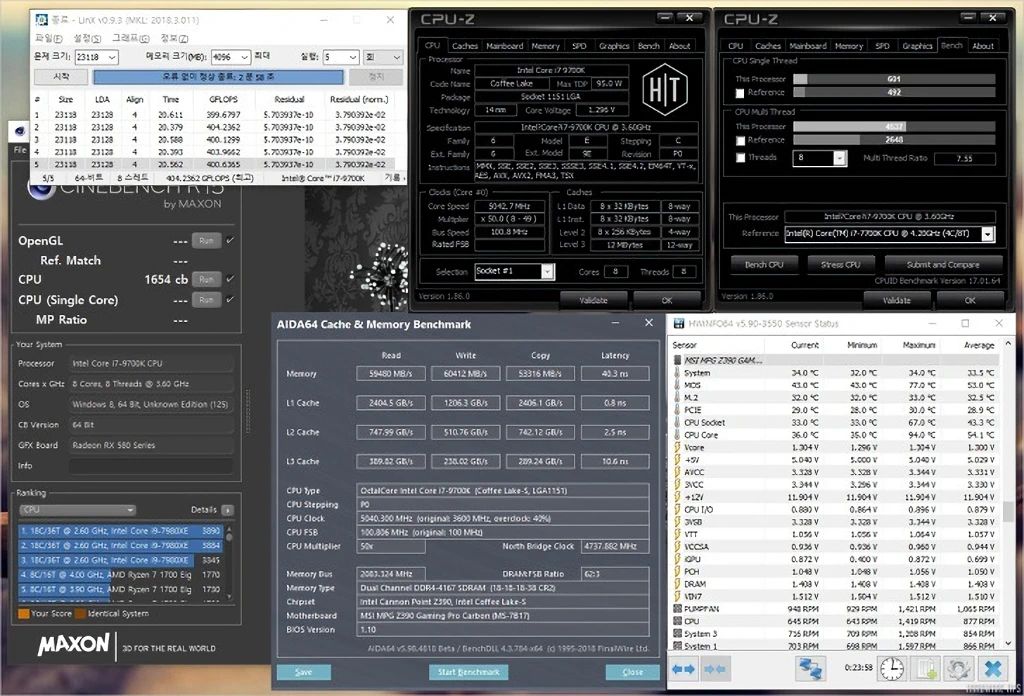Viewport: 1024px width, 696px height.
Task: Click Save button in AIDA64 benchmark
Action: coord(304,672)
